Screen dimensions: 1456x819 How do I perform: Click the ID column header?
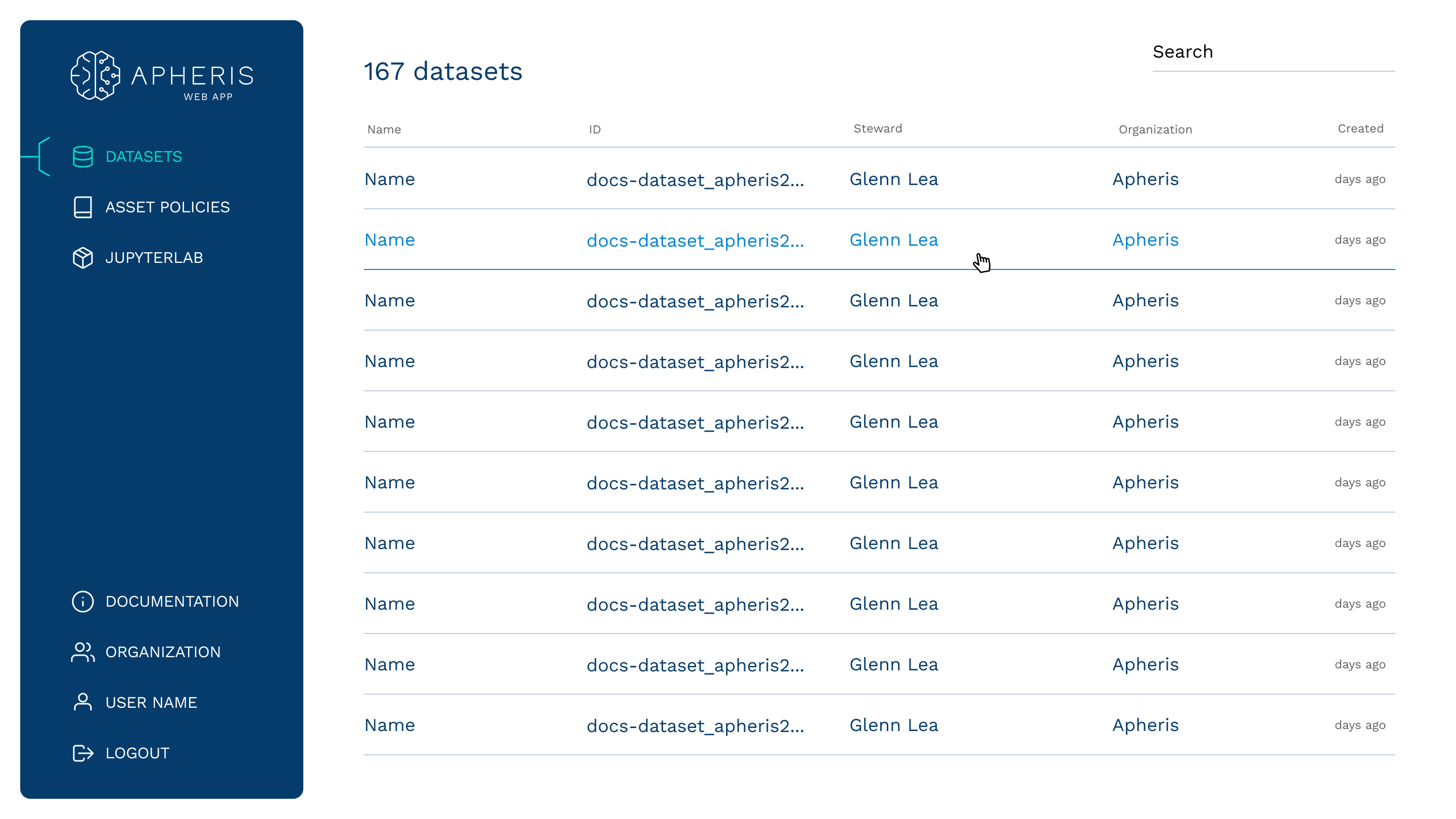coord(595,129)
